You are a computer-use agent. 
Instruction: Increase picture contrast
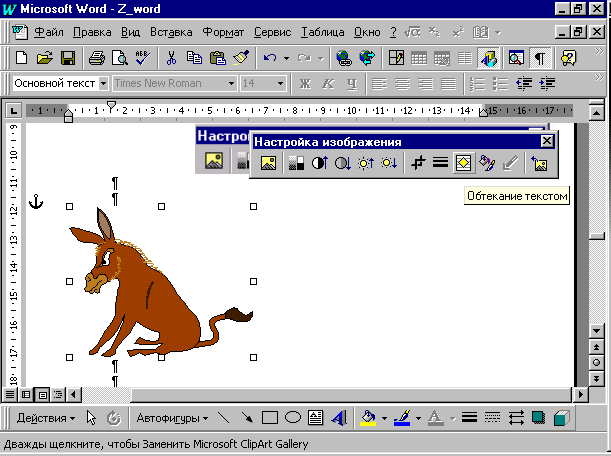(320, 163)
